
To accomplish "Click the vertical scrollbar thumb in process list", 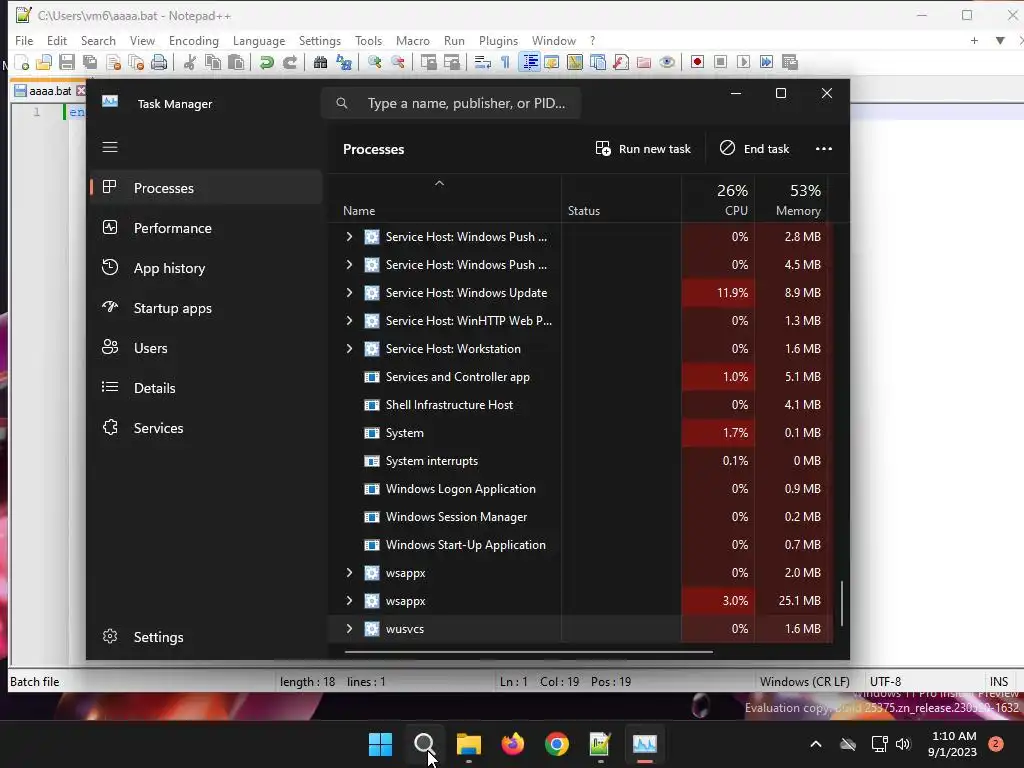I will click(842, 603).
